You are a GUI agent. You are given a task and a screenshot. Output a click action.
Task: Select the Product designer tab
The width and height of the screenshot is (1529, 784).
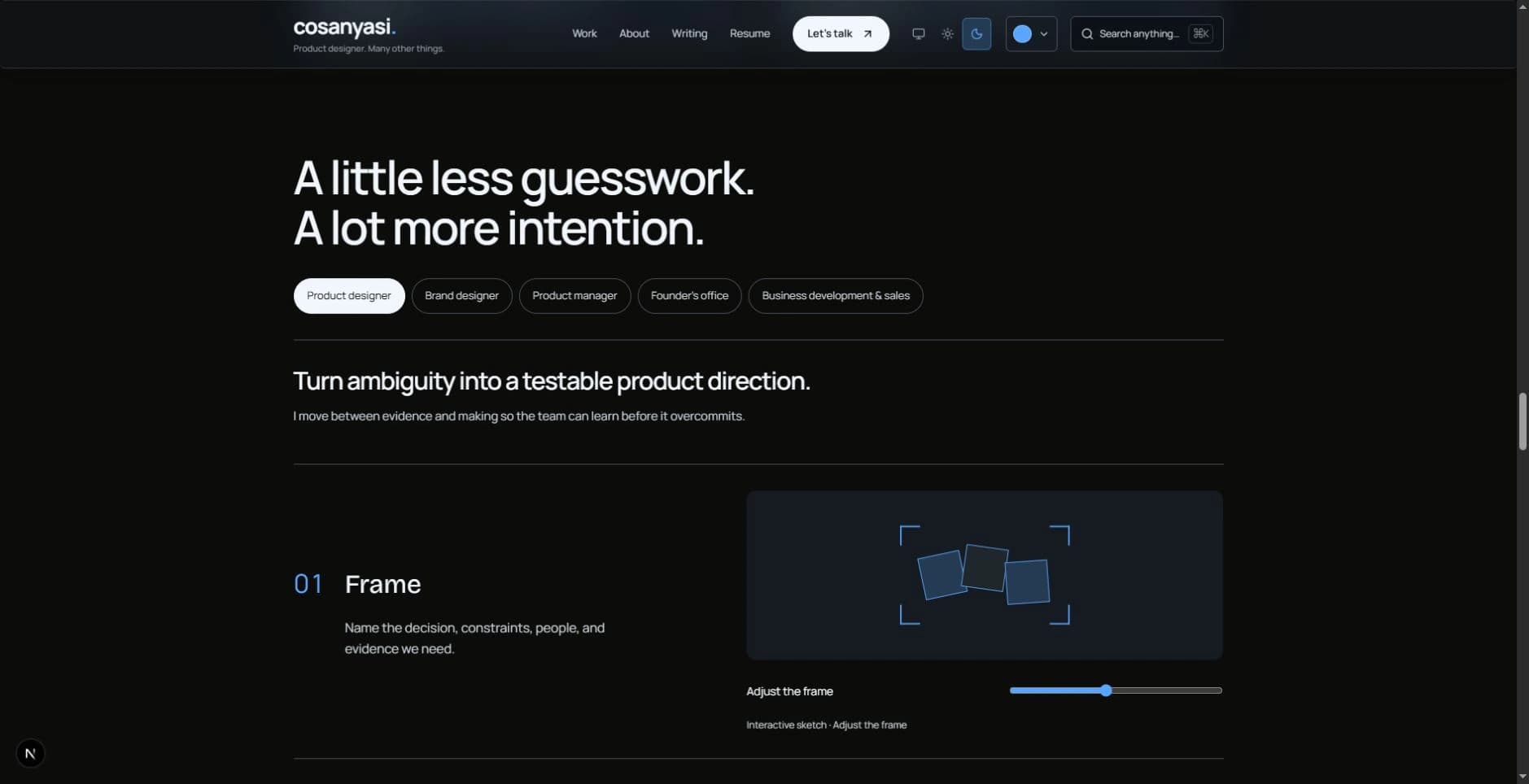click(349, 296)
